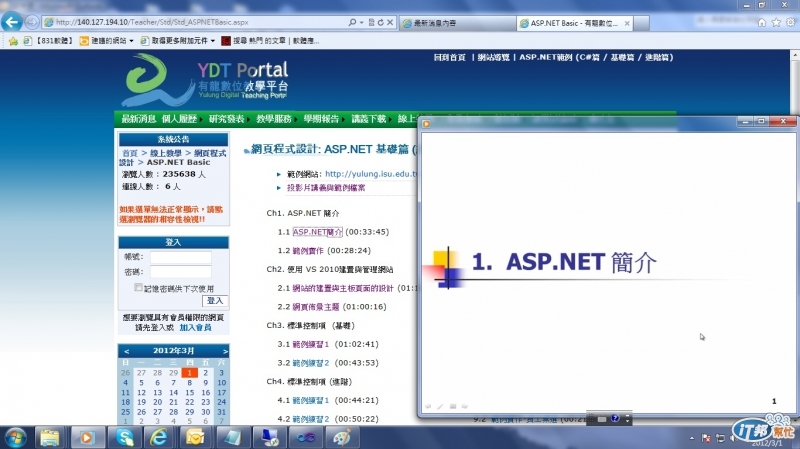
Task: Open the address bar search dropdown arrow
Action: point(361,22)
